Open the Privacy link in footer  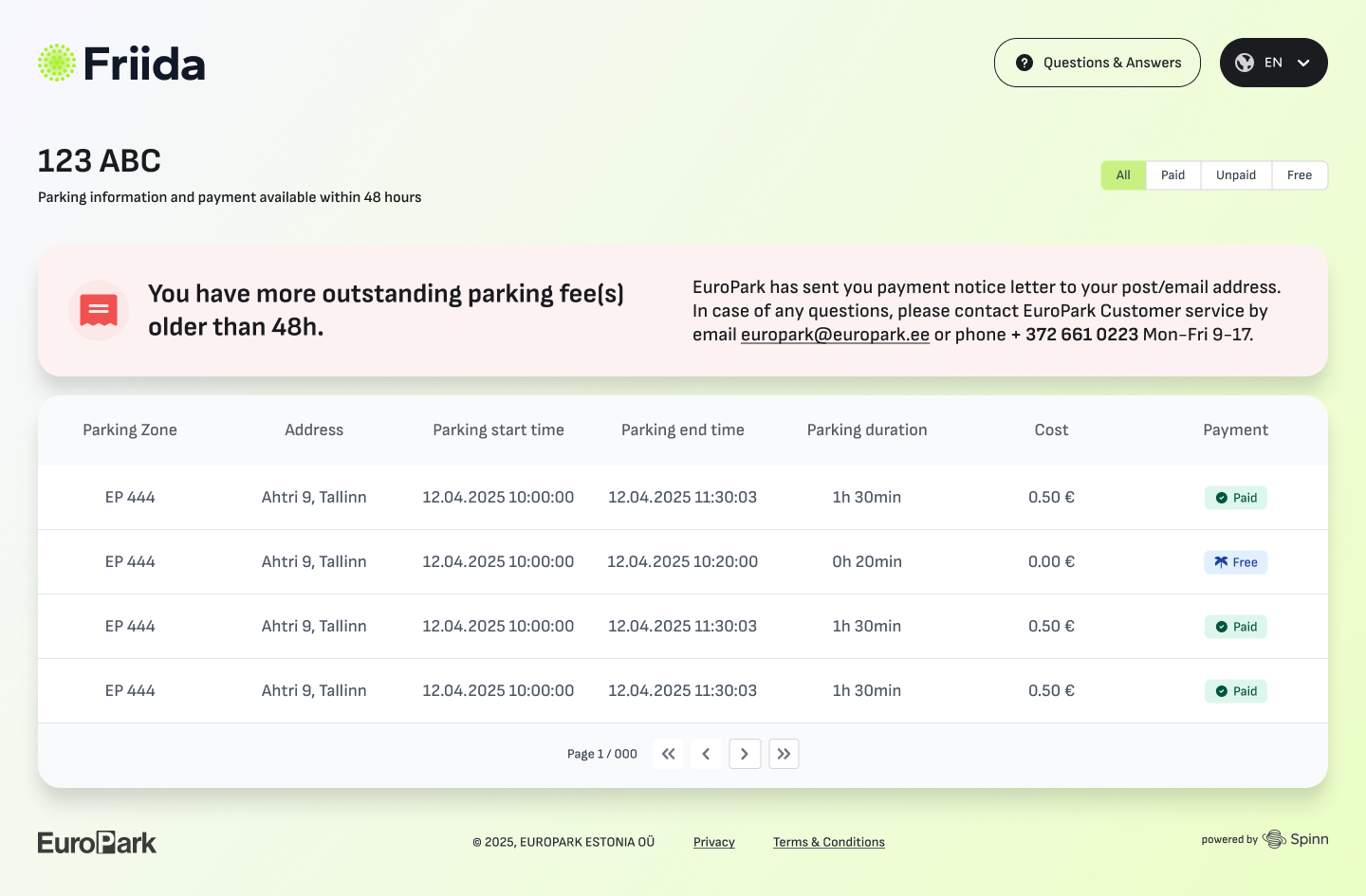tap(714, 842)
